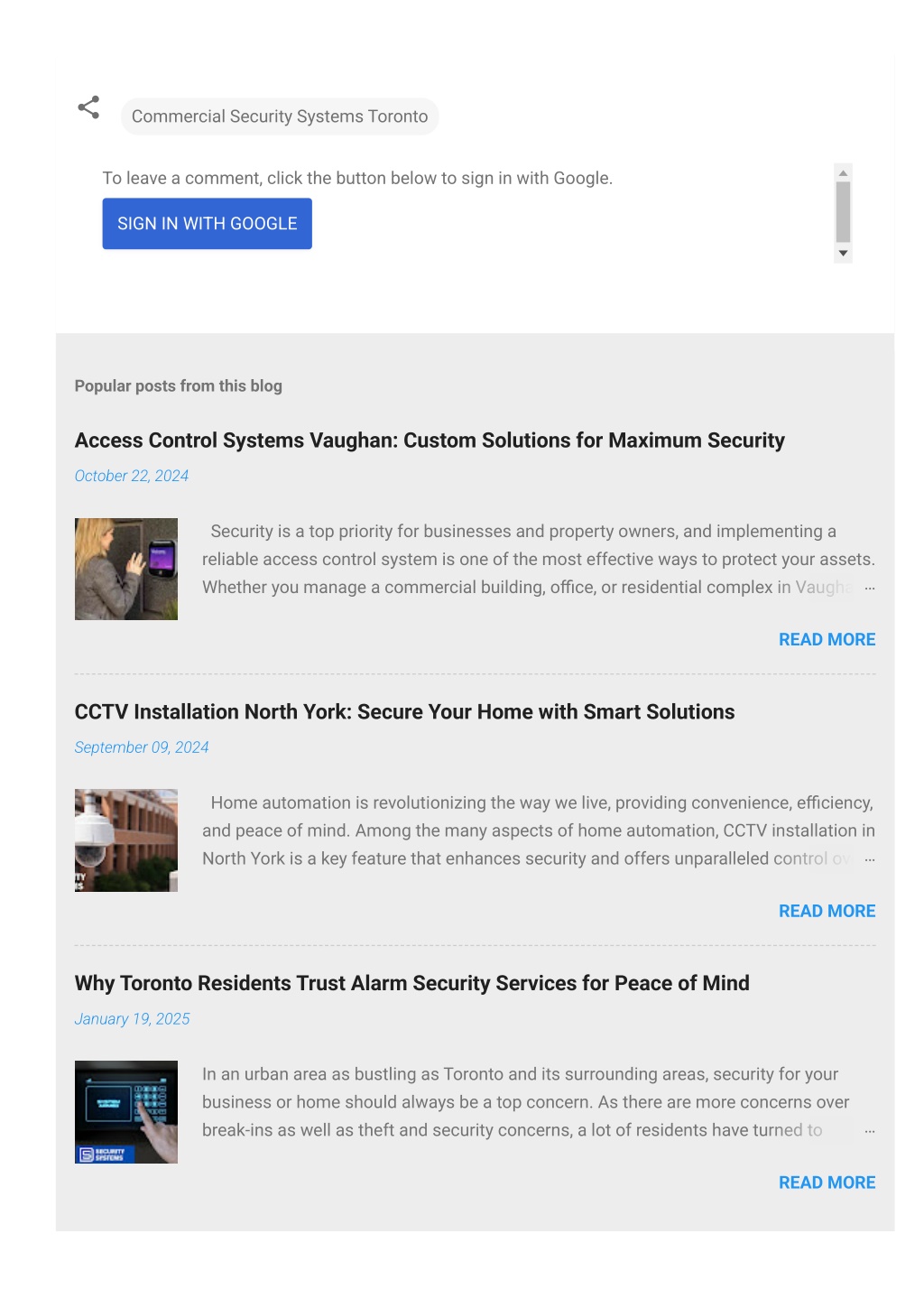924x1308 pixels.
Task: Open the CCTV dome camera thumbnail
Action: [126, 840]
